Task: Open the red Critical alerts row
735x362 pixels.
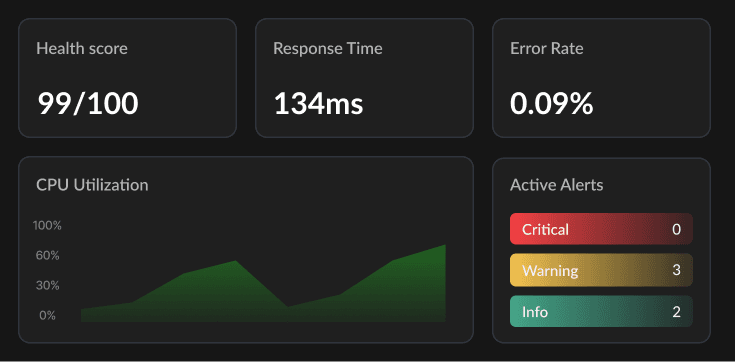Action: click(601, 229)
